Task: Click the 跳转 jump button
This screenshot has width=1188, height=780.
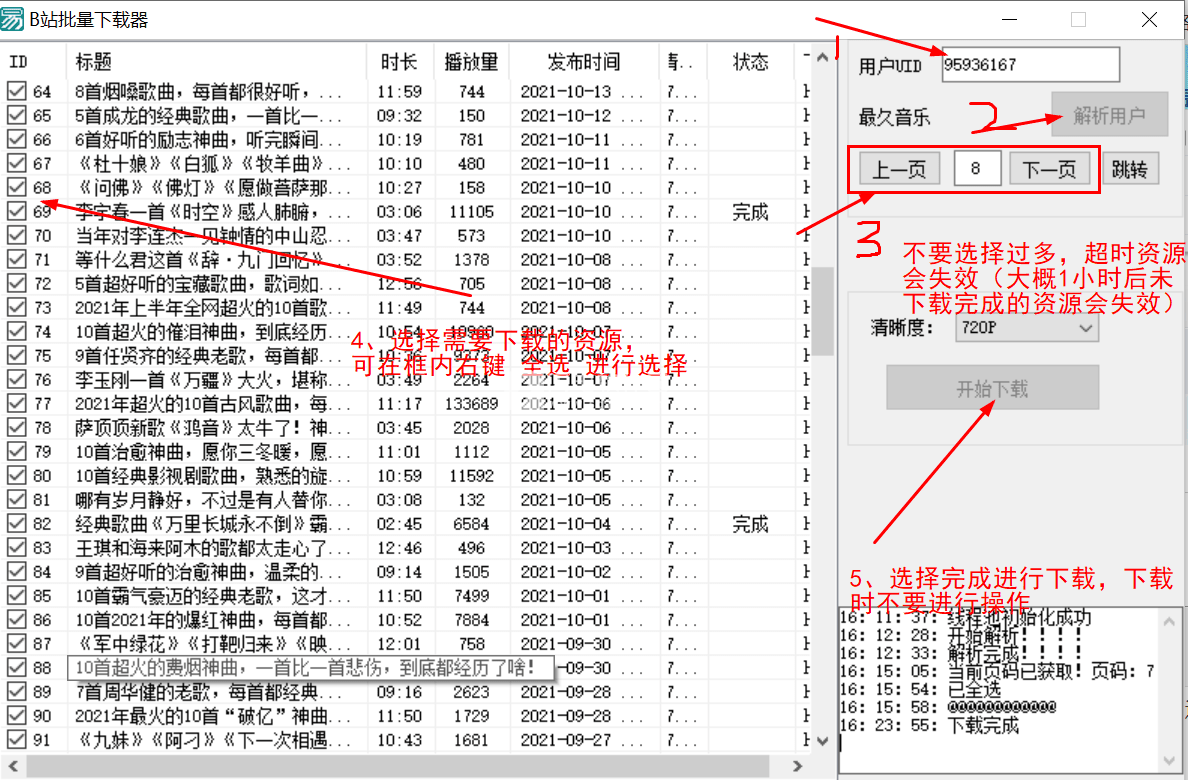Action: pyautogui.click(x=1130, y=169)
